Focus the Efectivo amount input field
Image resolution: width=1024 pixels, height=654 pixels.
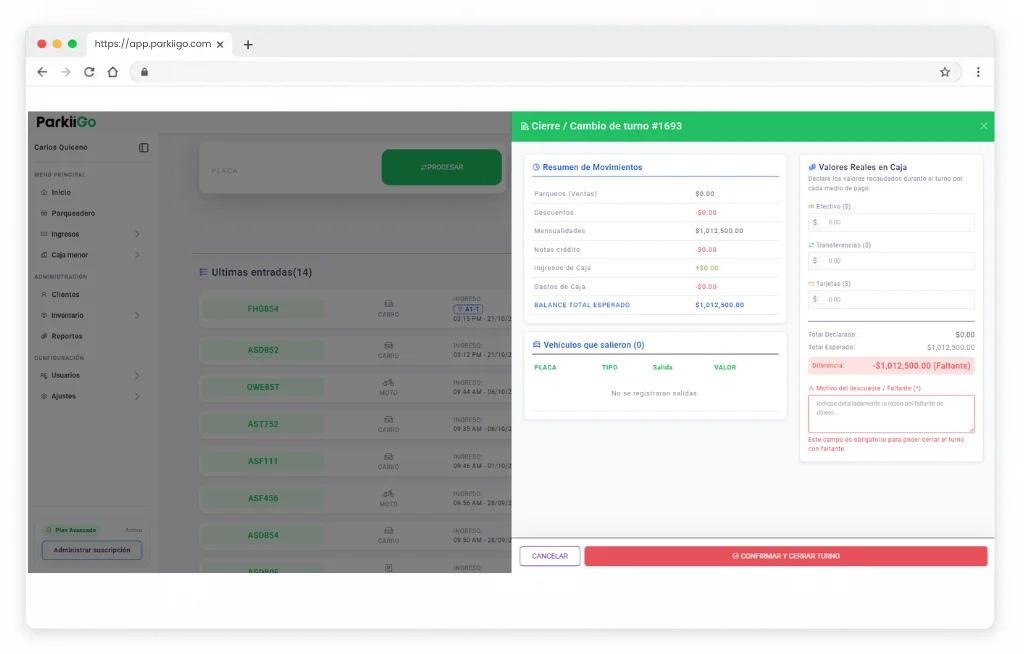coord(891,222)
